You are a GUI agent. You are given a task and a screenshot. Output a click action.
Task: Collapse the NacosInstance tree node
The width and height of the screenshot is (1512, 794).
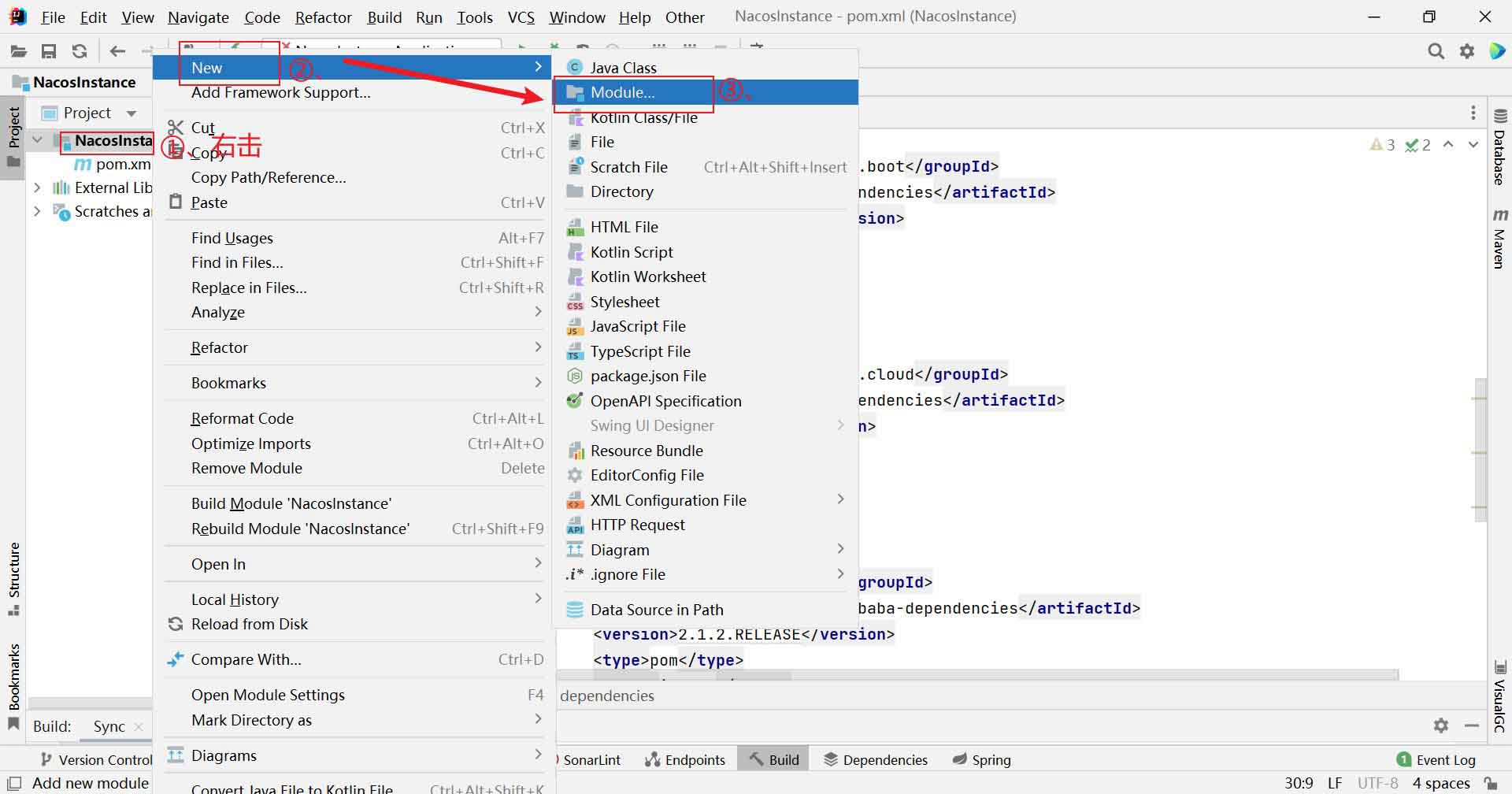[x=37, y=140]
